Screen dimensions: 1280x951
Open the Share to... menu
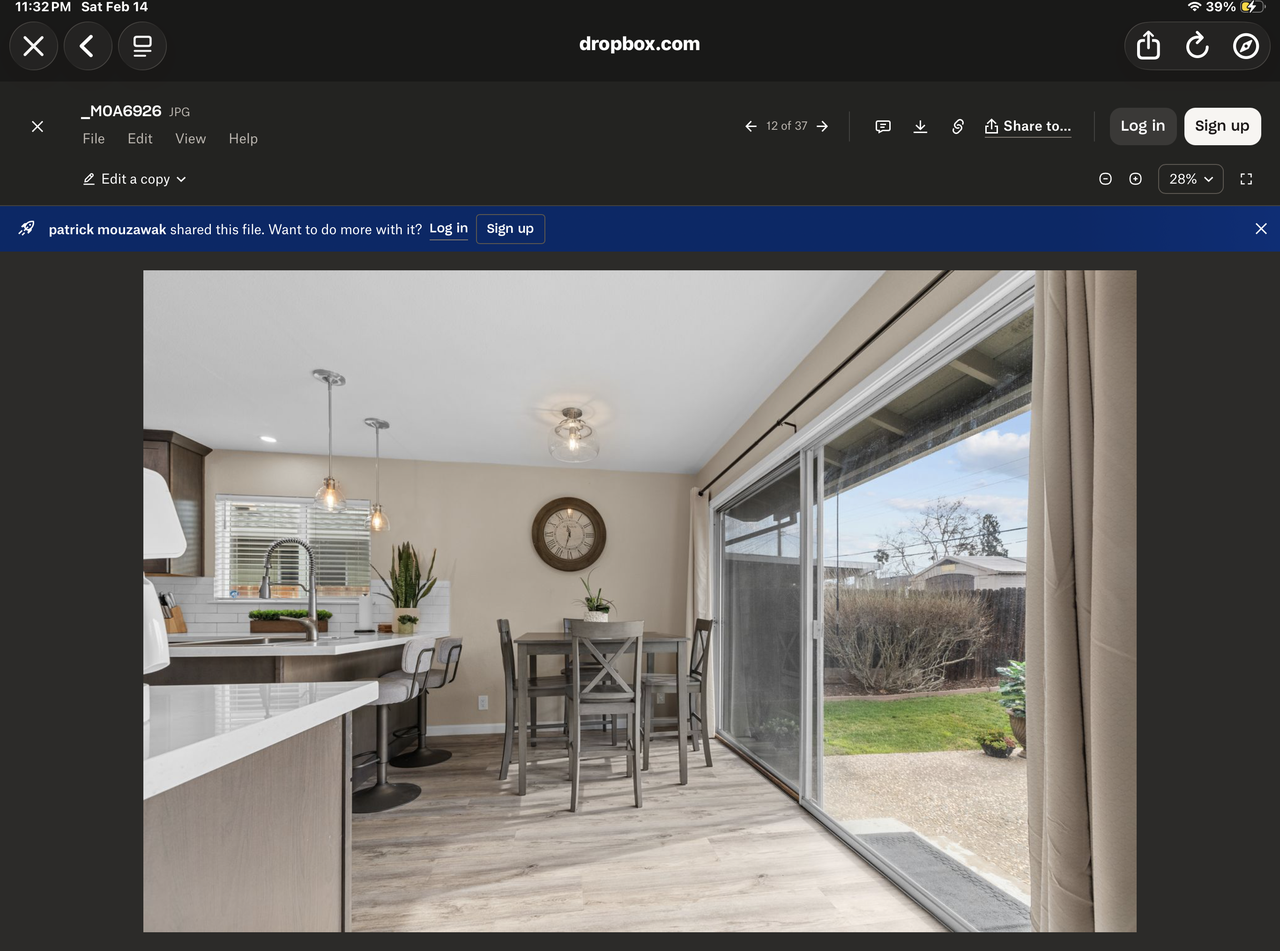(x=1028, y=126)
